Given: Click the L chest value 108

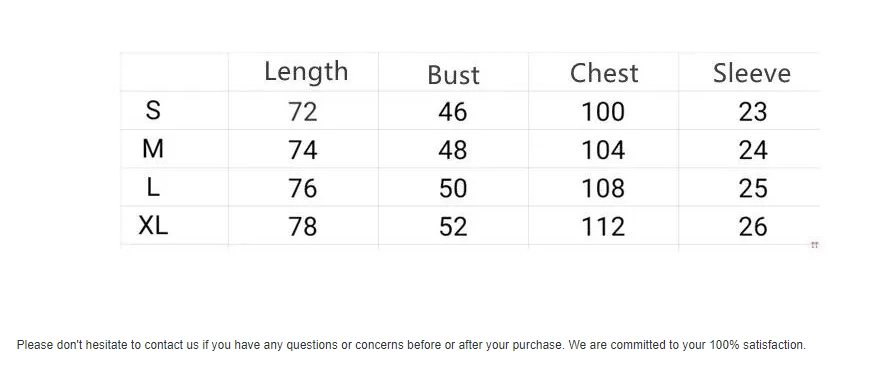Looking at the screenshot, I should coord(603,188).
